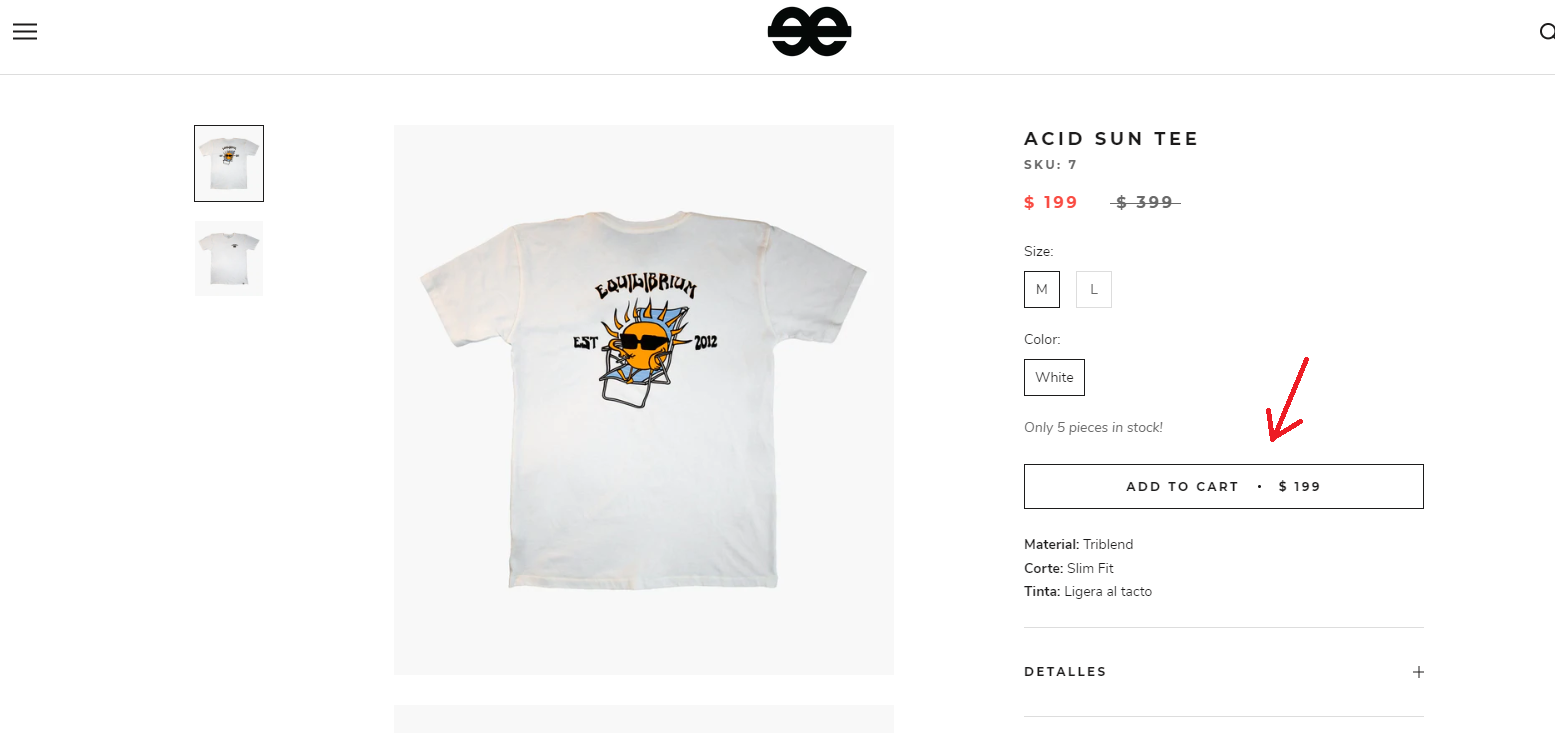
Task: Select size L option
Action: 1094,289
